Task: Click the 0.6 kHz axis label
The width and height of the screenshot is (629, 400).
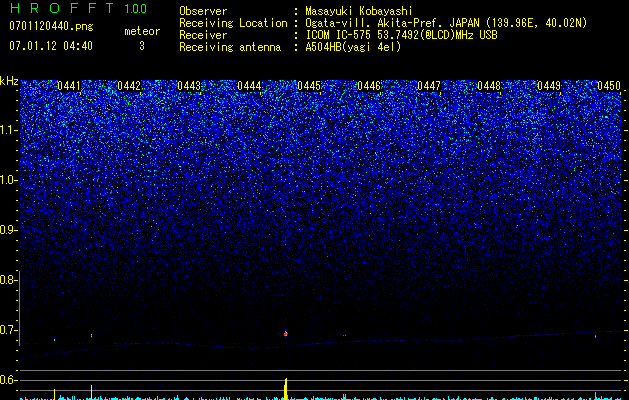Action: click(x=7, y=380)
